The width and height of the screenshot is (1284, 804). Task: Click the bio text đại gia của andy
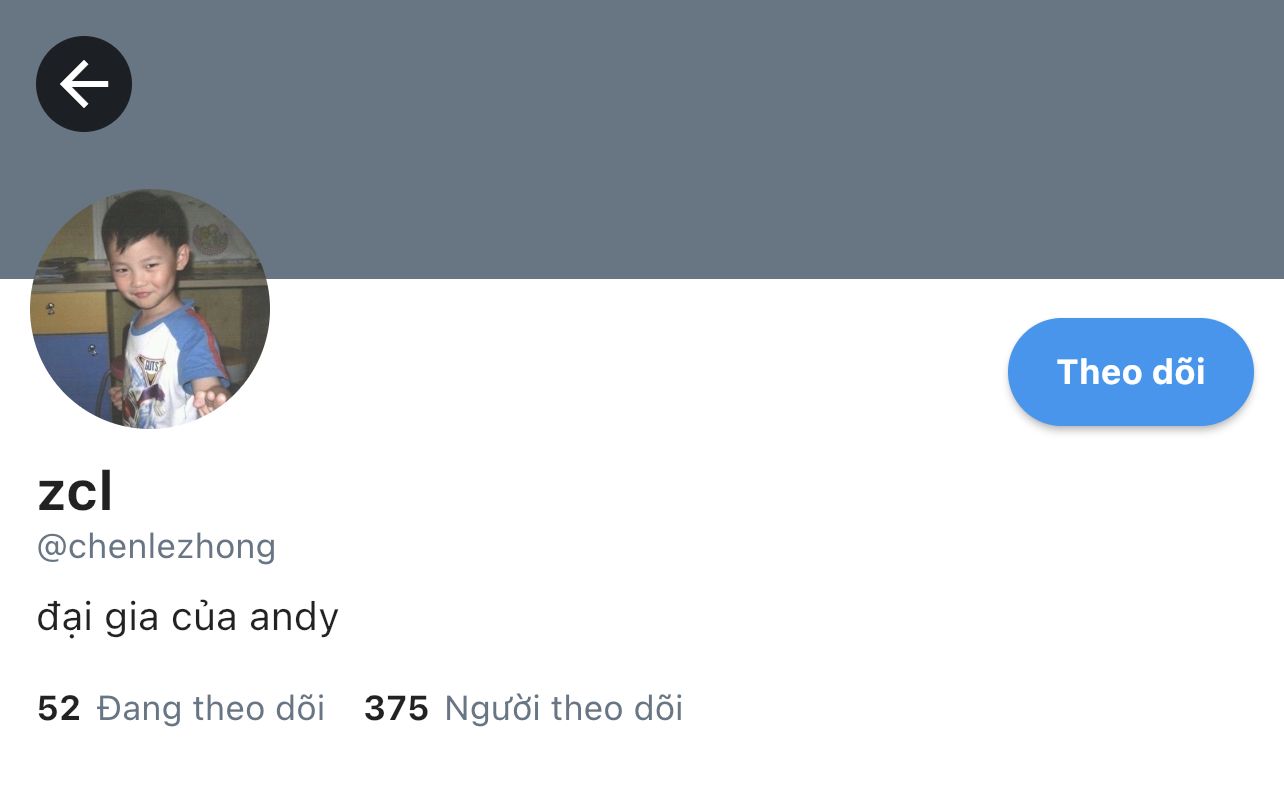188,618
